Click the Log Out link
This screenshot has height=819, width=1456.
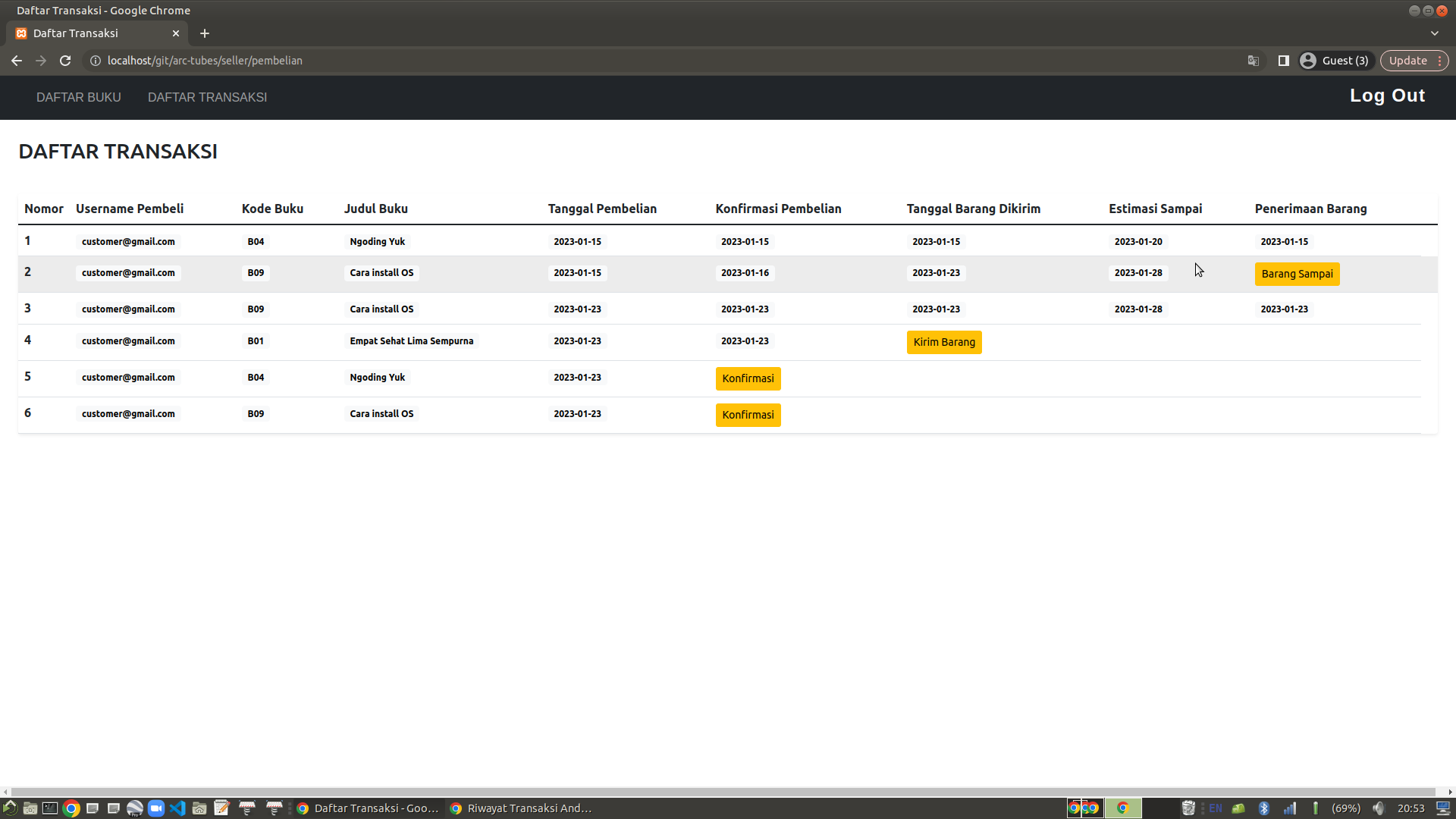[x=1387, y=96]
